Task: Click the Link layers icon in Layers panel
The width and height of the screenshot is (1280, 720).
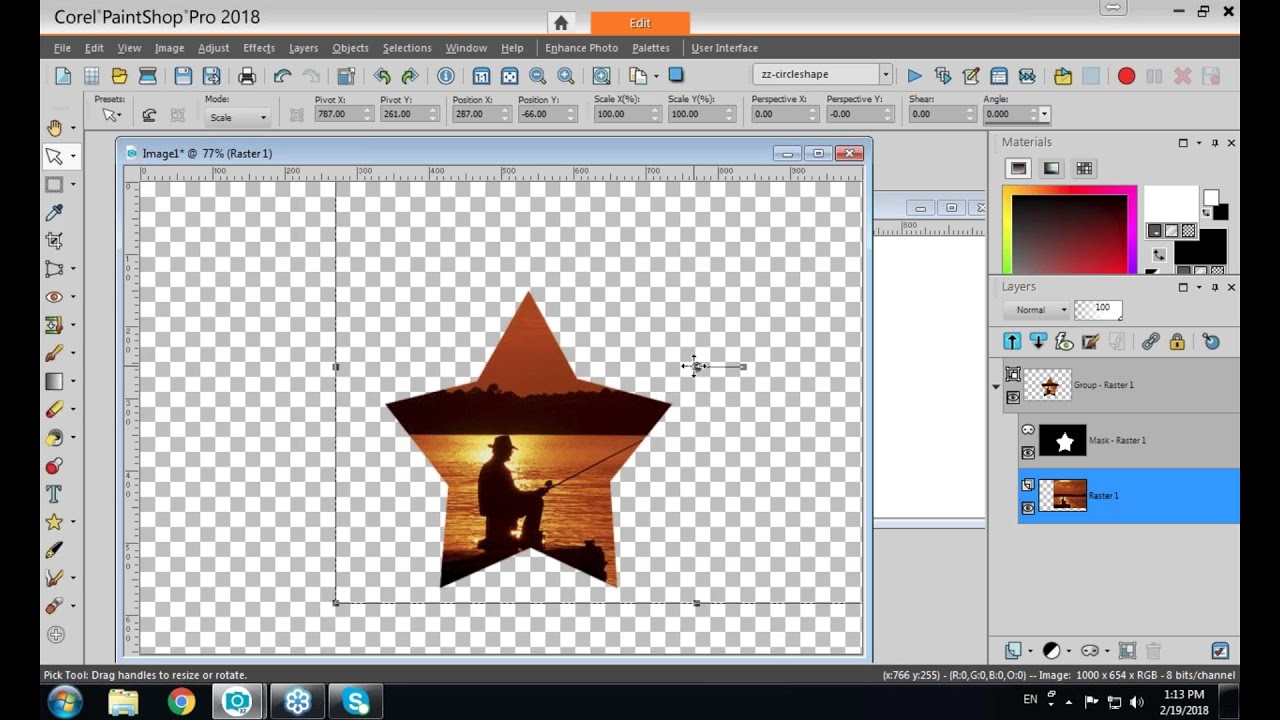Action: [1152, 341]
